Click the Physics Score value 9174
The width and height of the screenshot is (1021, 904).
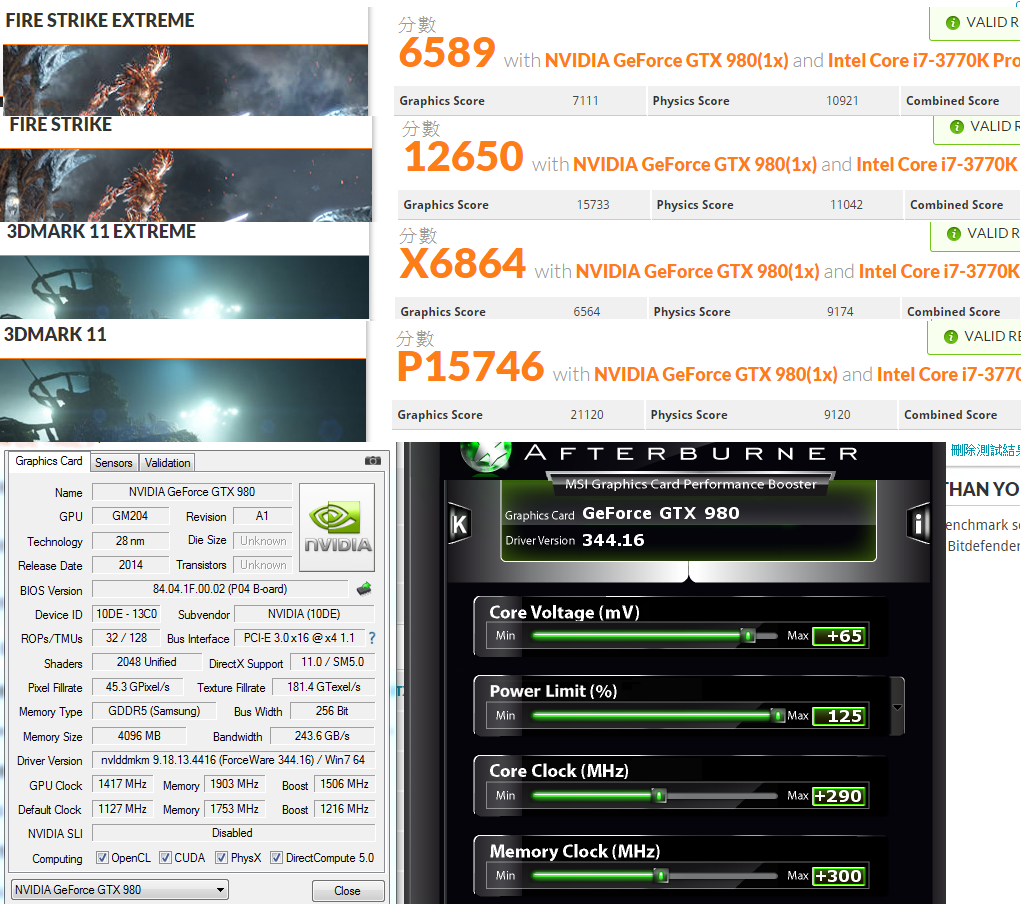840,312
